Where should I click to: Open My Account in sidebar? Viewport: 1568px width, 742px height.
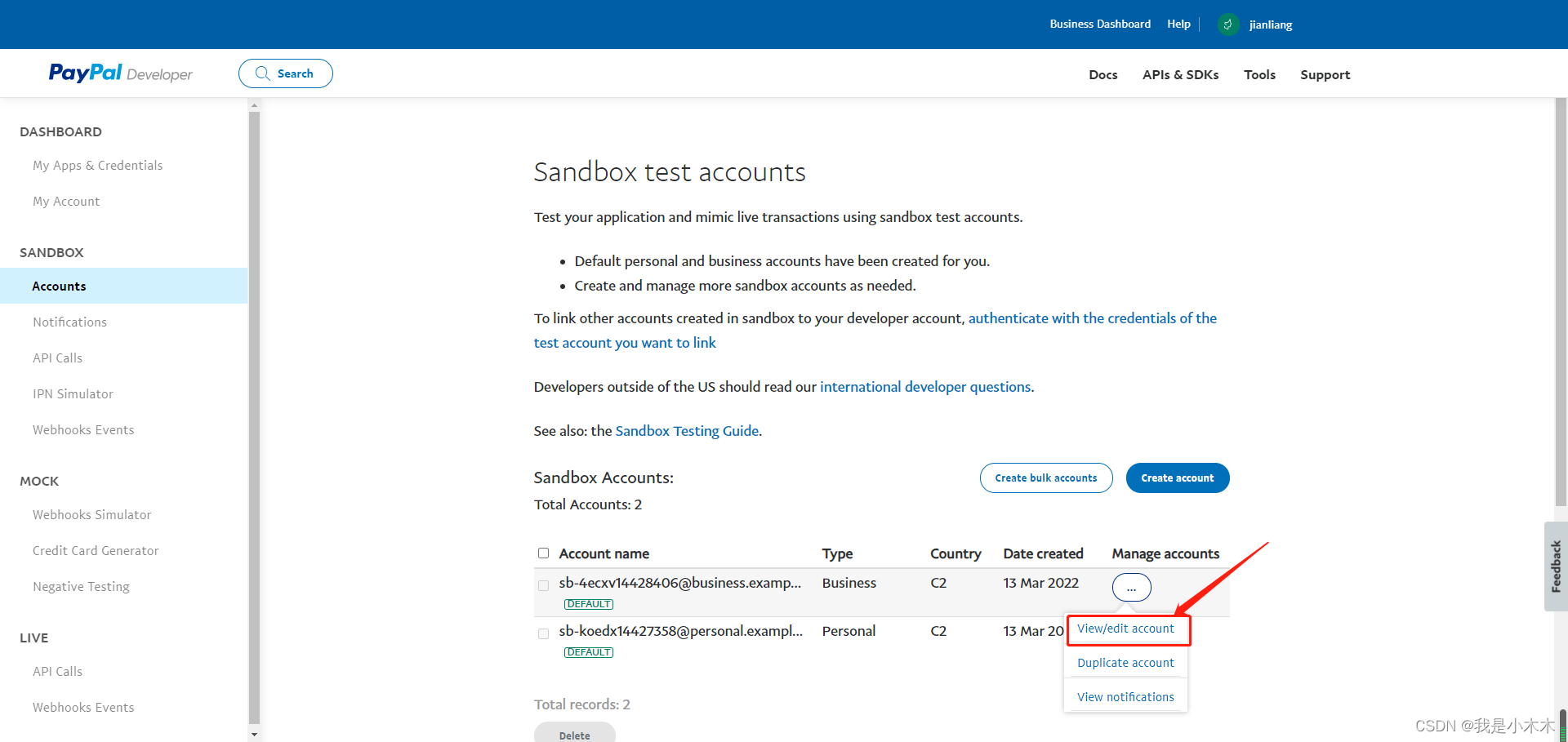coord(66,201)
